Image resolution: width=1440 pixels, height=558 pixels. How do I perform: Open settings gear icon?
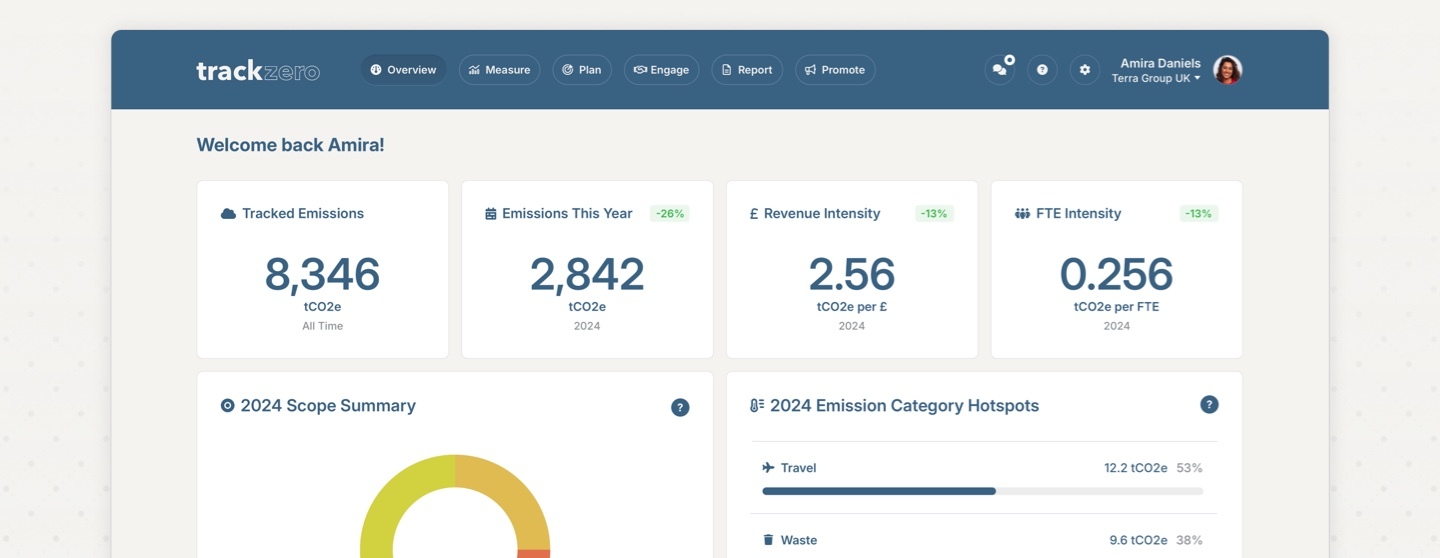[1085, 70]
